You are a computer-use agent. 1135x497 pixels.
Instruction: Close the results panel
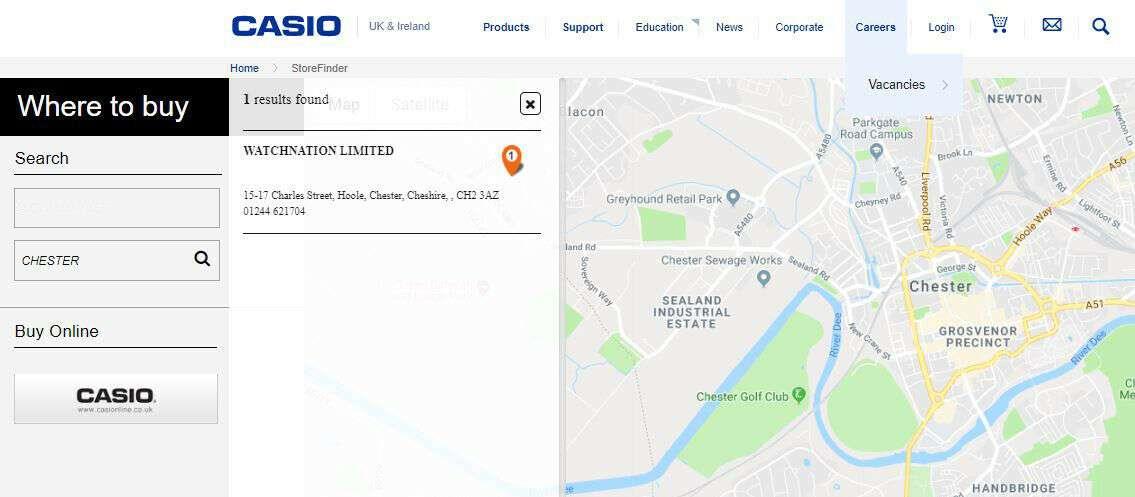pos(530,103)
